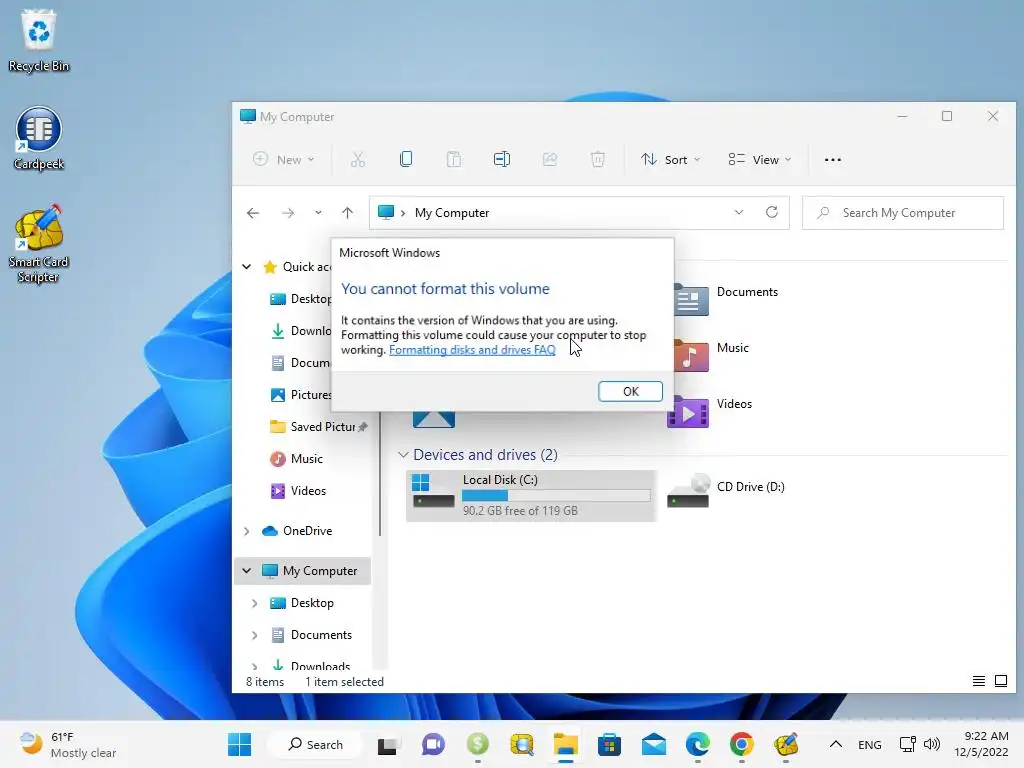The width and height of the screenshot is (1024, 768).
Task: Open the View dropdown menu
Action: [760, 159]
